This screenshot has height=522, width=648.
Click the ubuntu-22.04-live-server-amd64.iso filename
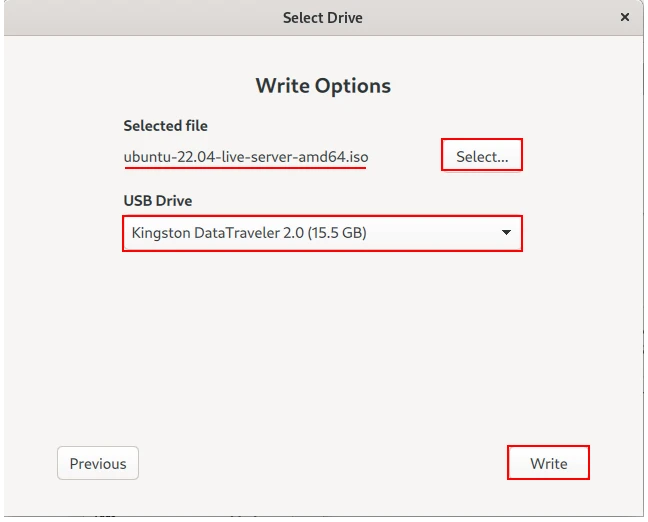(x=245, y=157)
